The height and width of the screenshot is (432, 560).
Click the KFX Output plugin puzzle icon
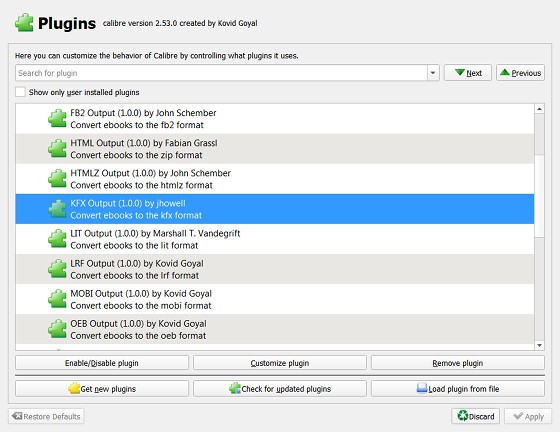click(57, 209)
